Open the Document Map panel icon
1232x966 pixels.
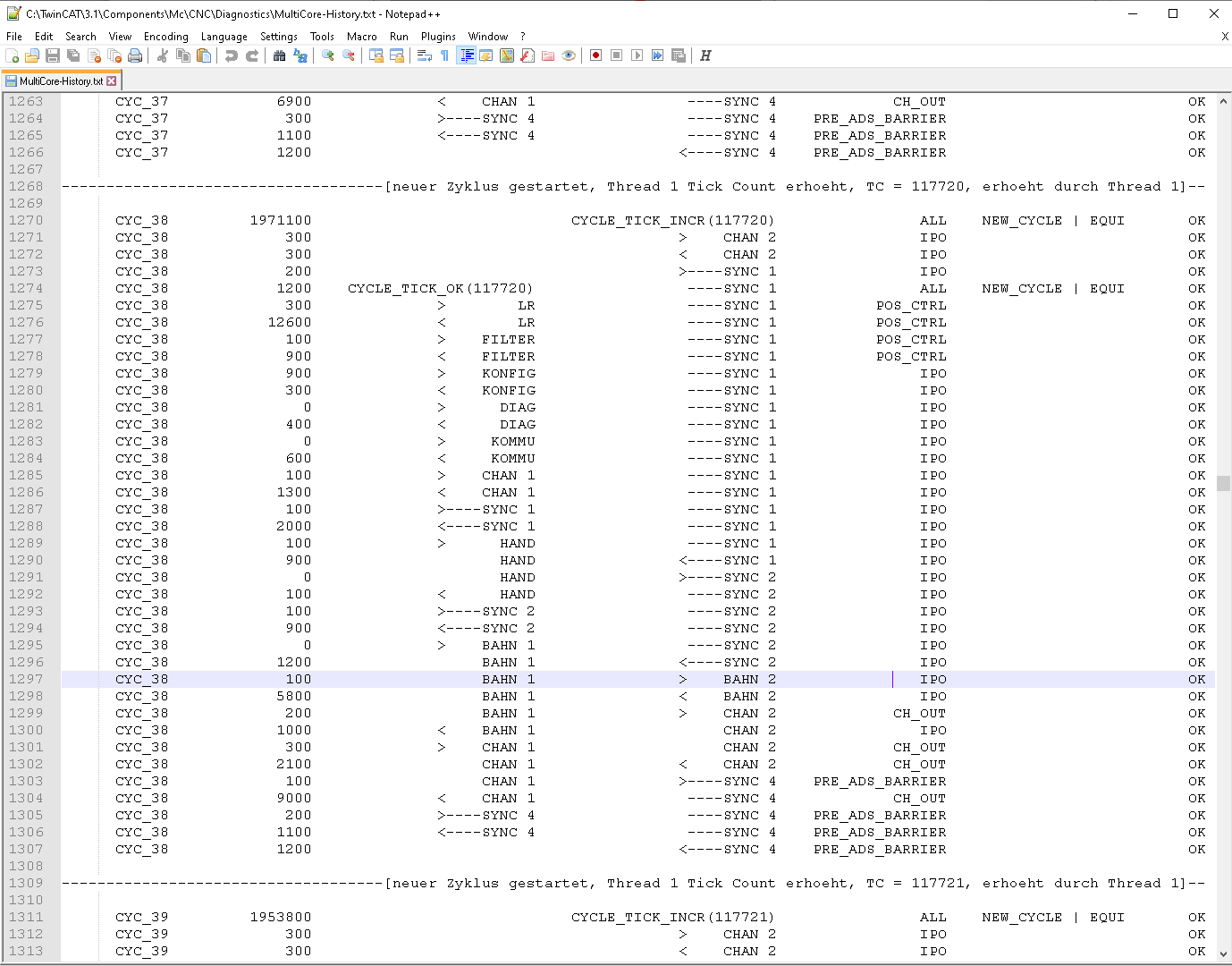507,55
